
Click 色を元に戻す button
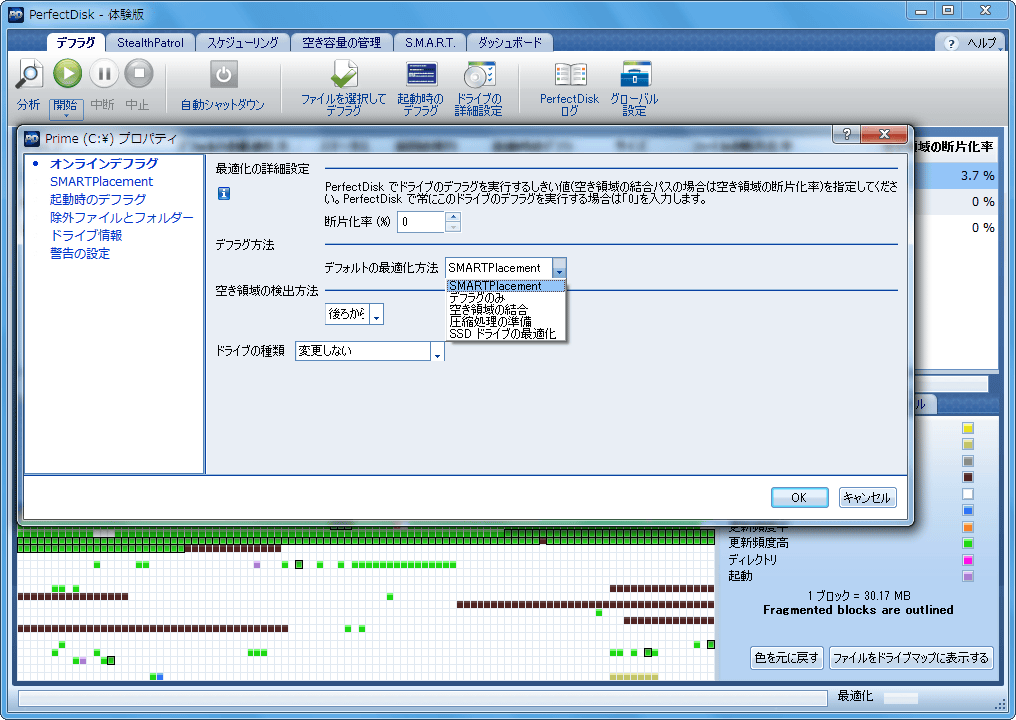click(x=787, y=658)
